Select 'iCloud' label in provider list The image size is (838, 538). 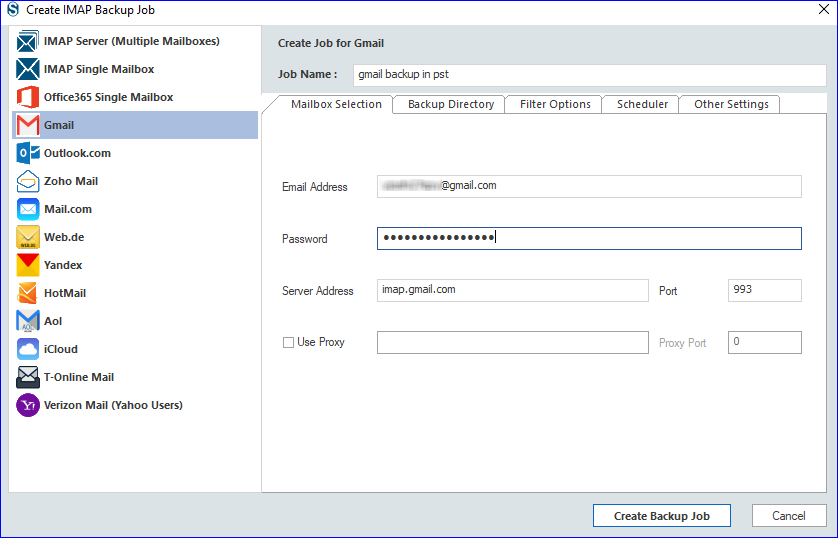tap(61, 349)
